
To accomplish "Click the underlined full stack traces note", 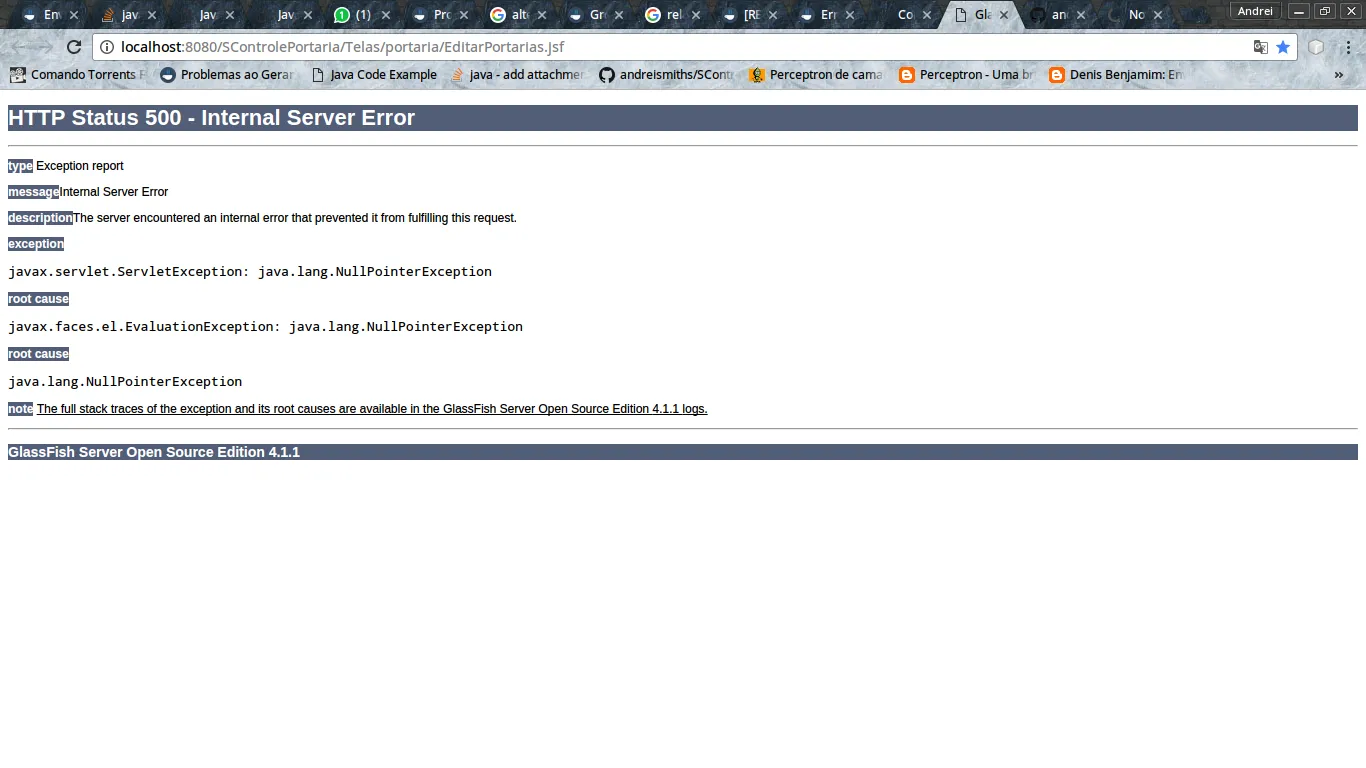I will [x=372, y=409].
